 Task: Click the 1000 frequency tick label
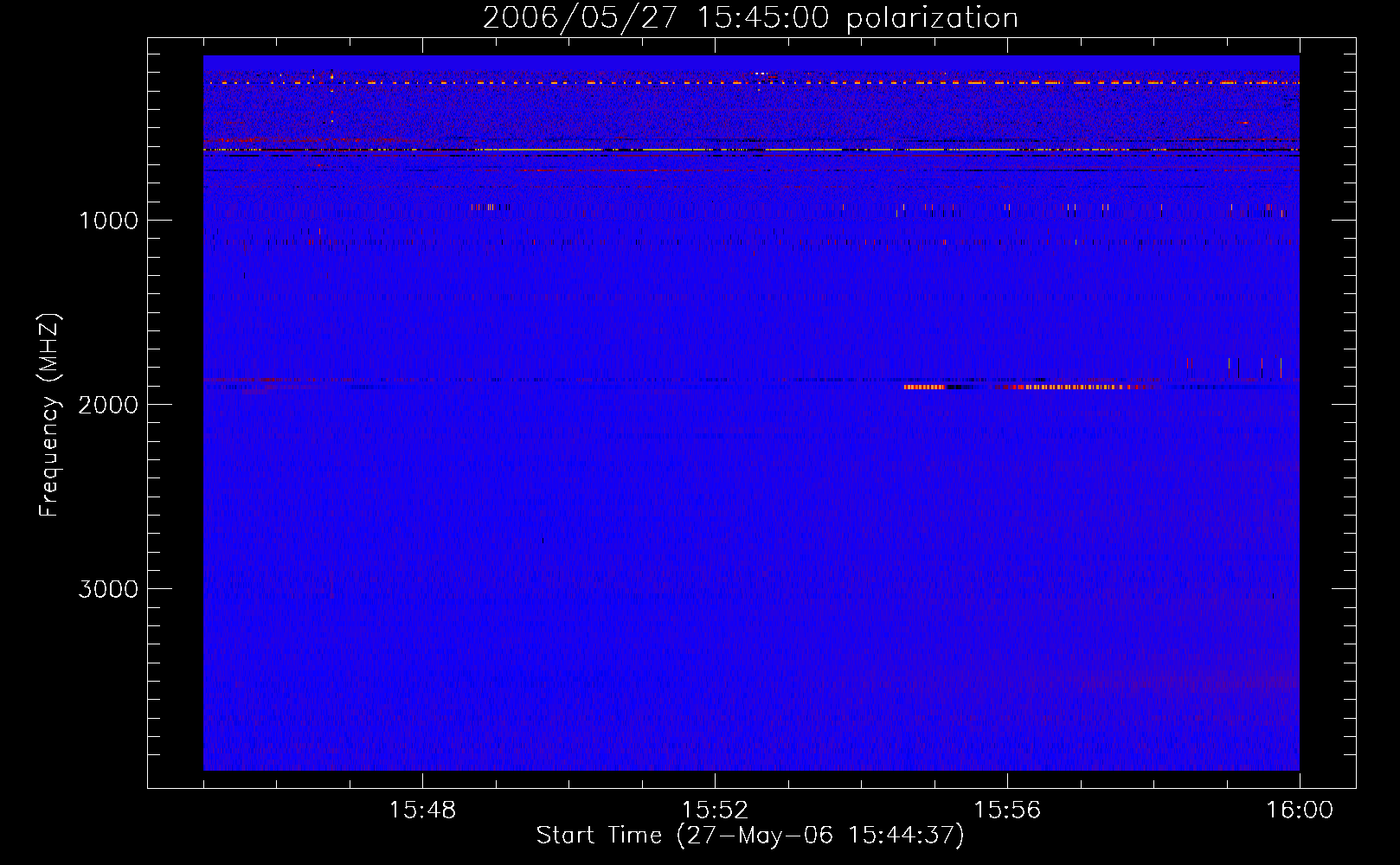[x=108, y=221]
